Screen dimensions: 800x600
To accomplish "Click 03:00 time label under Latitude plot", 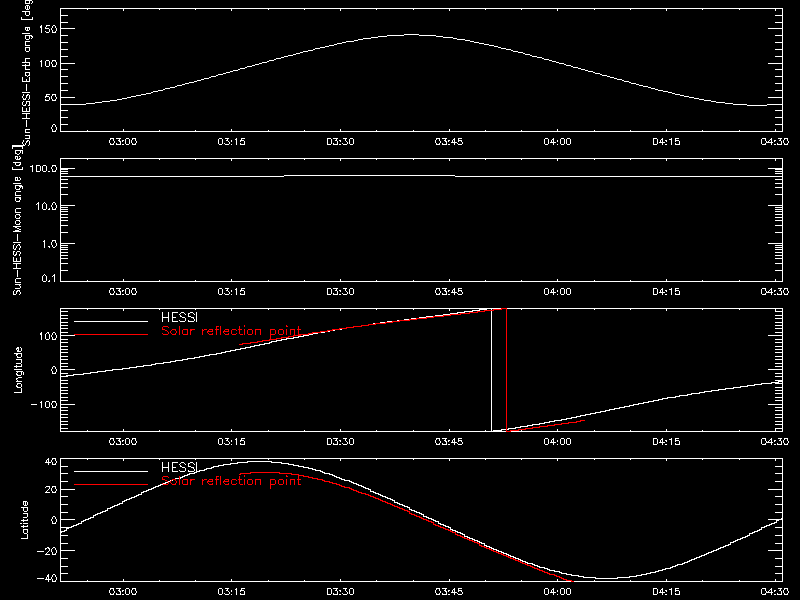I will click(x=123, y=591).
